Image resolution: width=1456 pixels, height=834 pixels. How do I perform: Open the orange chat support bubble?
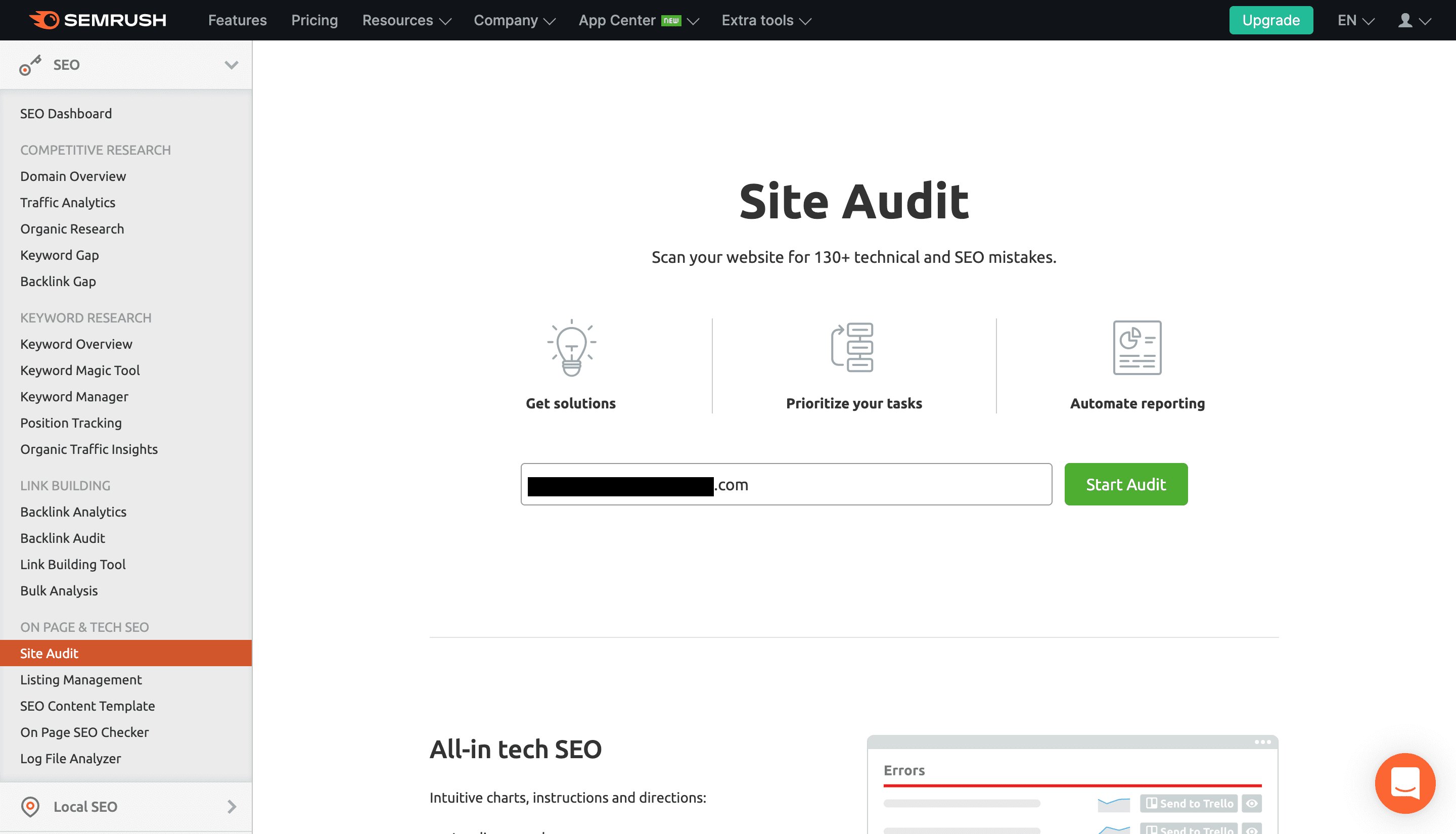tap(1404, 782)
